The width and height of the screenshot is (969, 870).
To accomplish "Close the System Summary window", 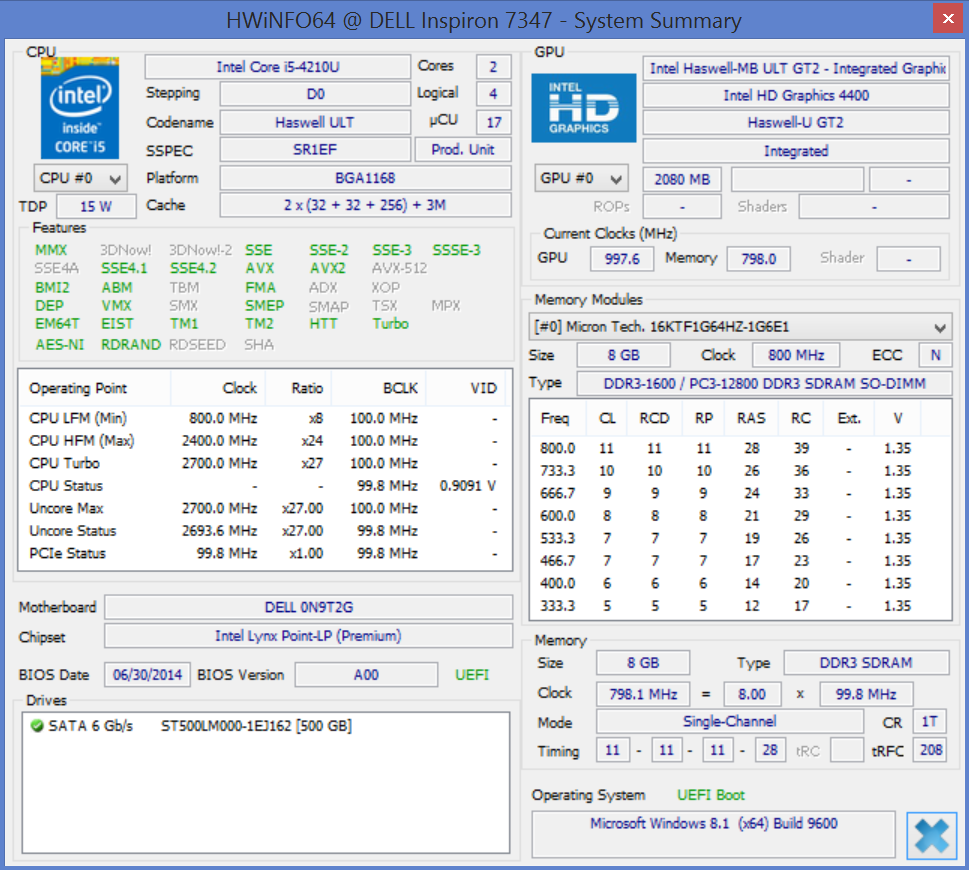I will [948, 19].
